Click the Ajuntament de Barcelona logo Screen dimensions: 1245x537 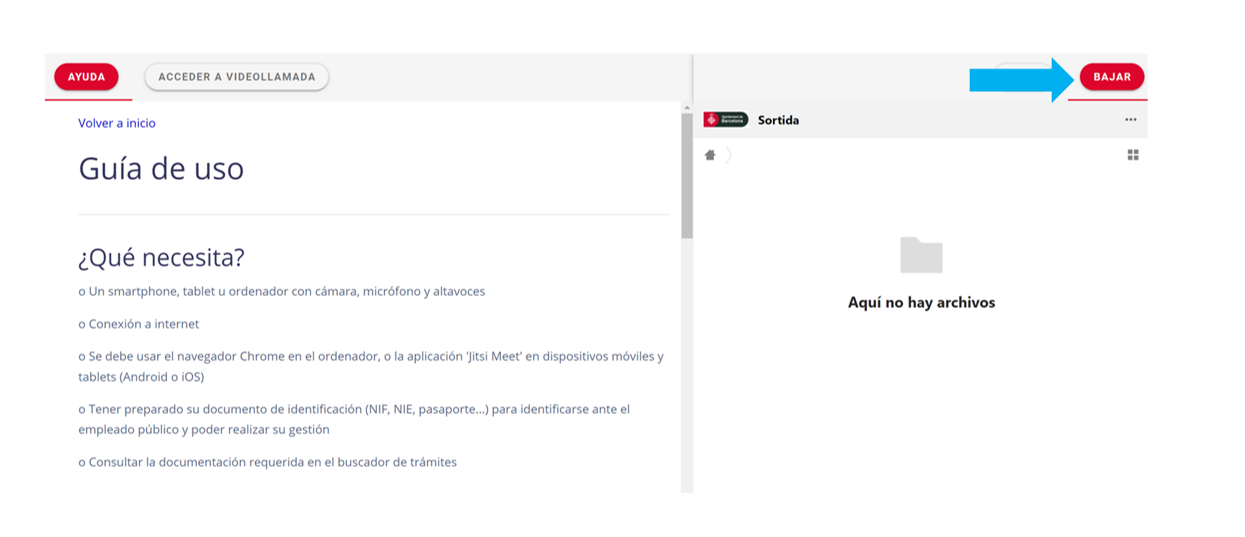click(x=725, y=120)
